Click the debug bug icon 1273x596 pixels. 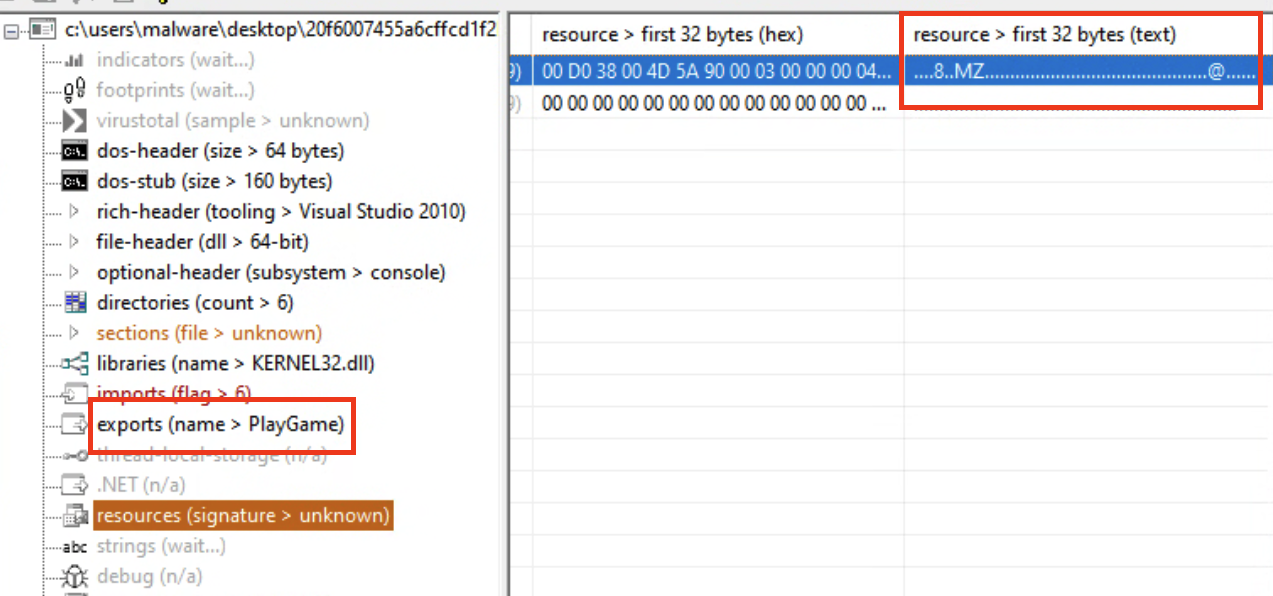pyautogui.click(x=75, y=576)
